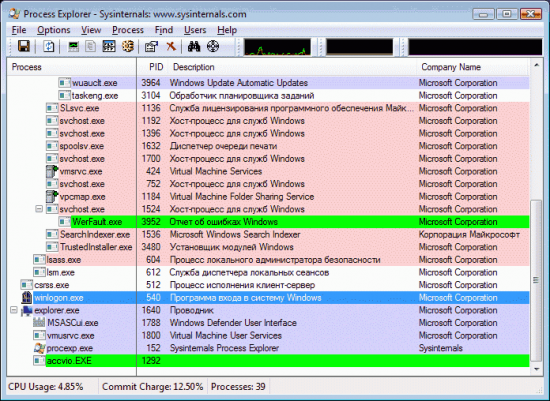Click 'Windows Defender User Interface' description
The height and width of the screenshot is (401, 550).
(x=233, y=323)
